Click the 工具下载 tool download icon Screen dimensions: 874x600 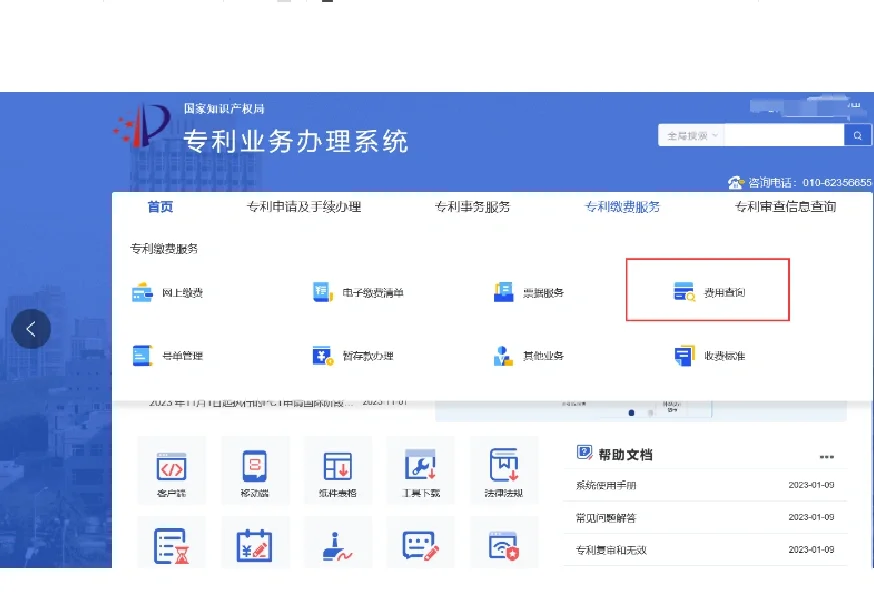click(420, 468)
